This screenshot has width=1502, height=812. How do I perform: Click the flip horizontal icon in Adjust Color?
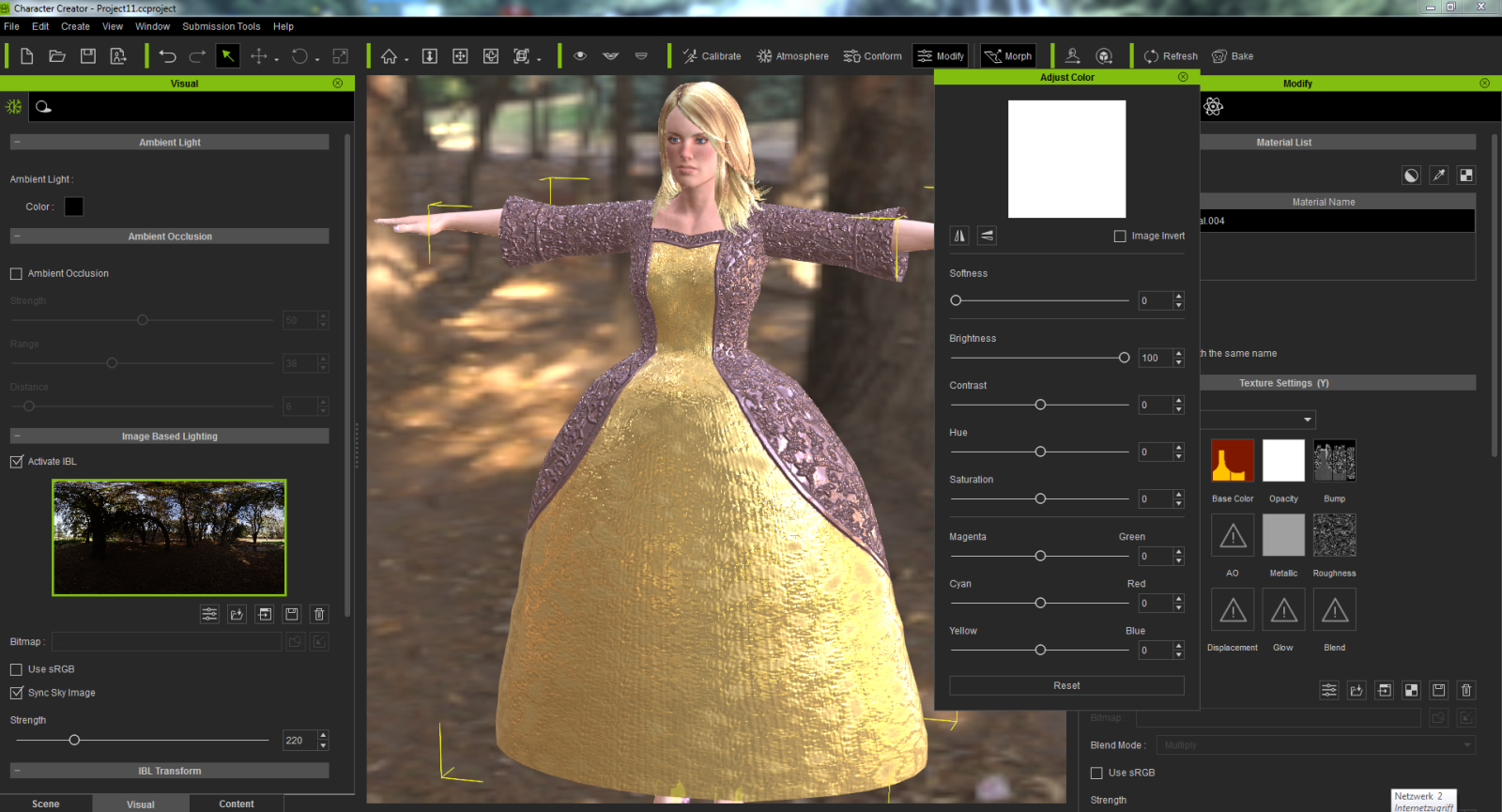959,236
